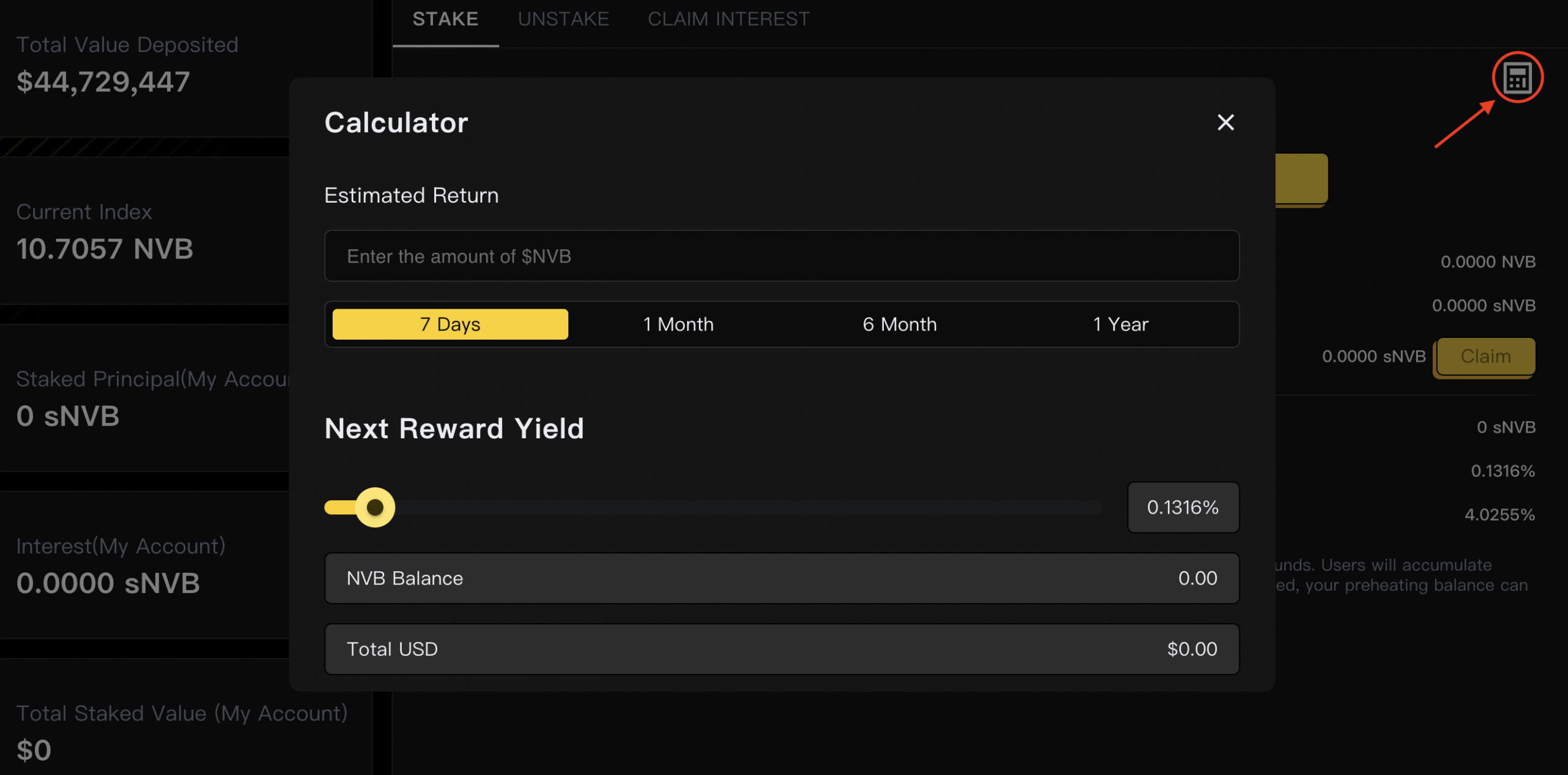Click the Interest(My Account) sNVB value
Viewport: 1568px width, 775px height.
[x=108, y=583]
